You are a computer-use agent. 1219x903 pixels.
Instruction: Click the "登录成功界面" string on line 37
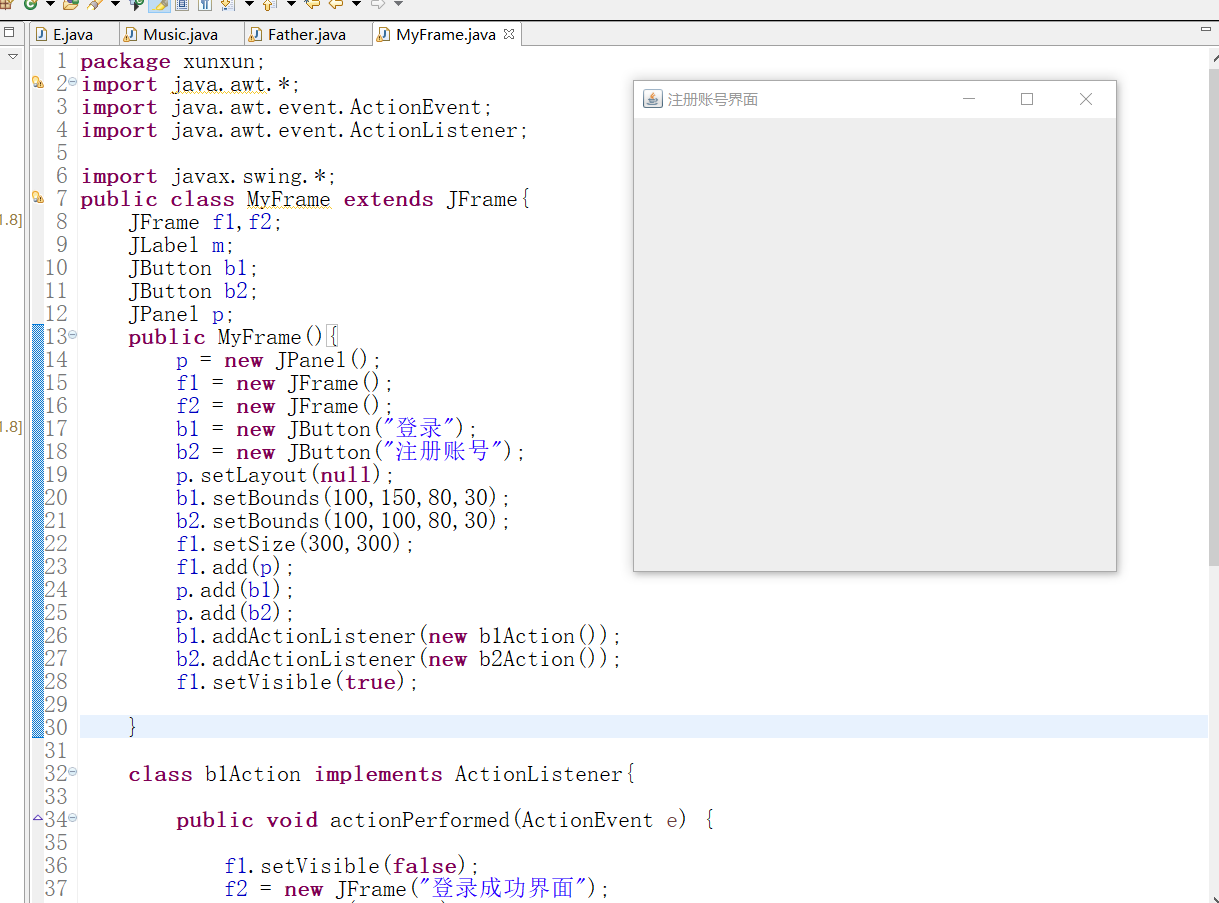504,888
